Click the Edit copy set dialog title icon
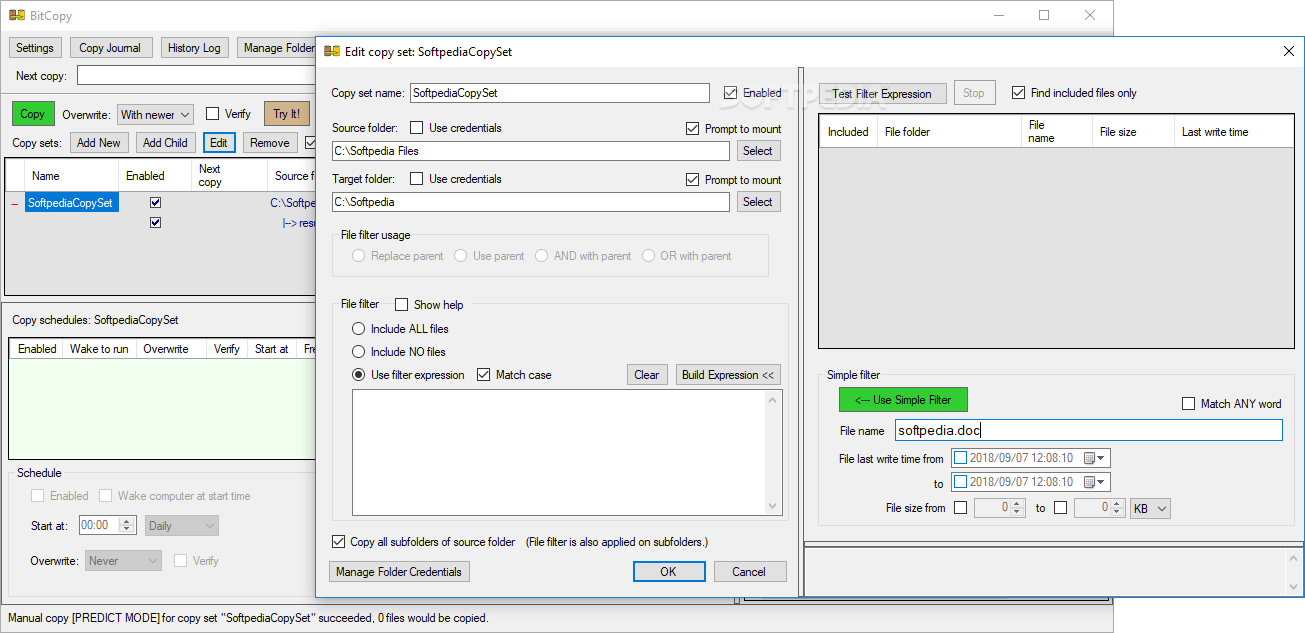 [x=332, y=51]
